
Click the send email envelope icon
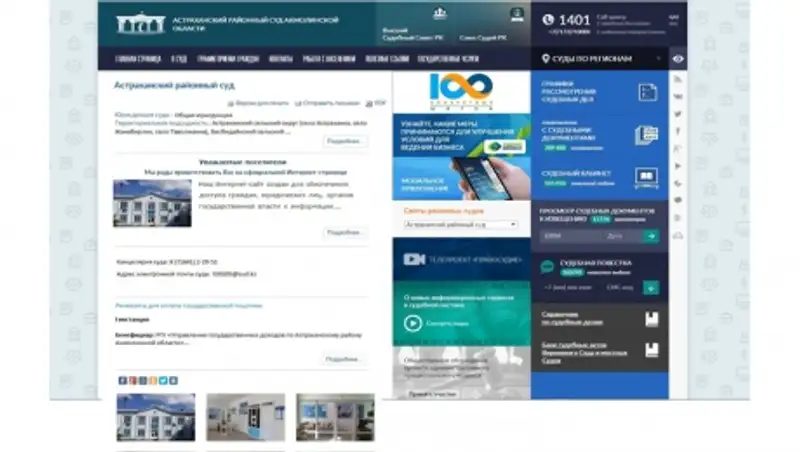coord(298,104)
